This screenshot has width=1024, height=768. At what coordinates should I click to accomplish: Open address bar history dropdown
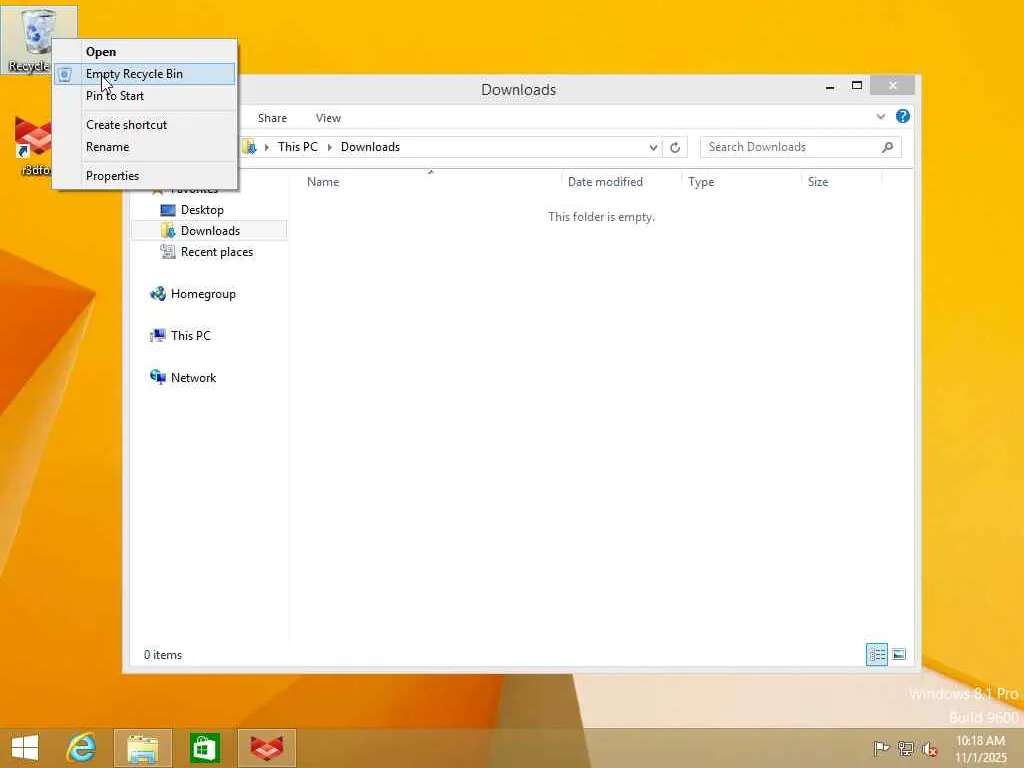pos(652,148)
